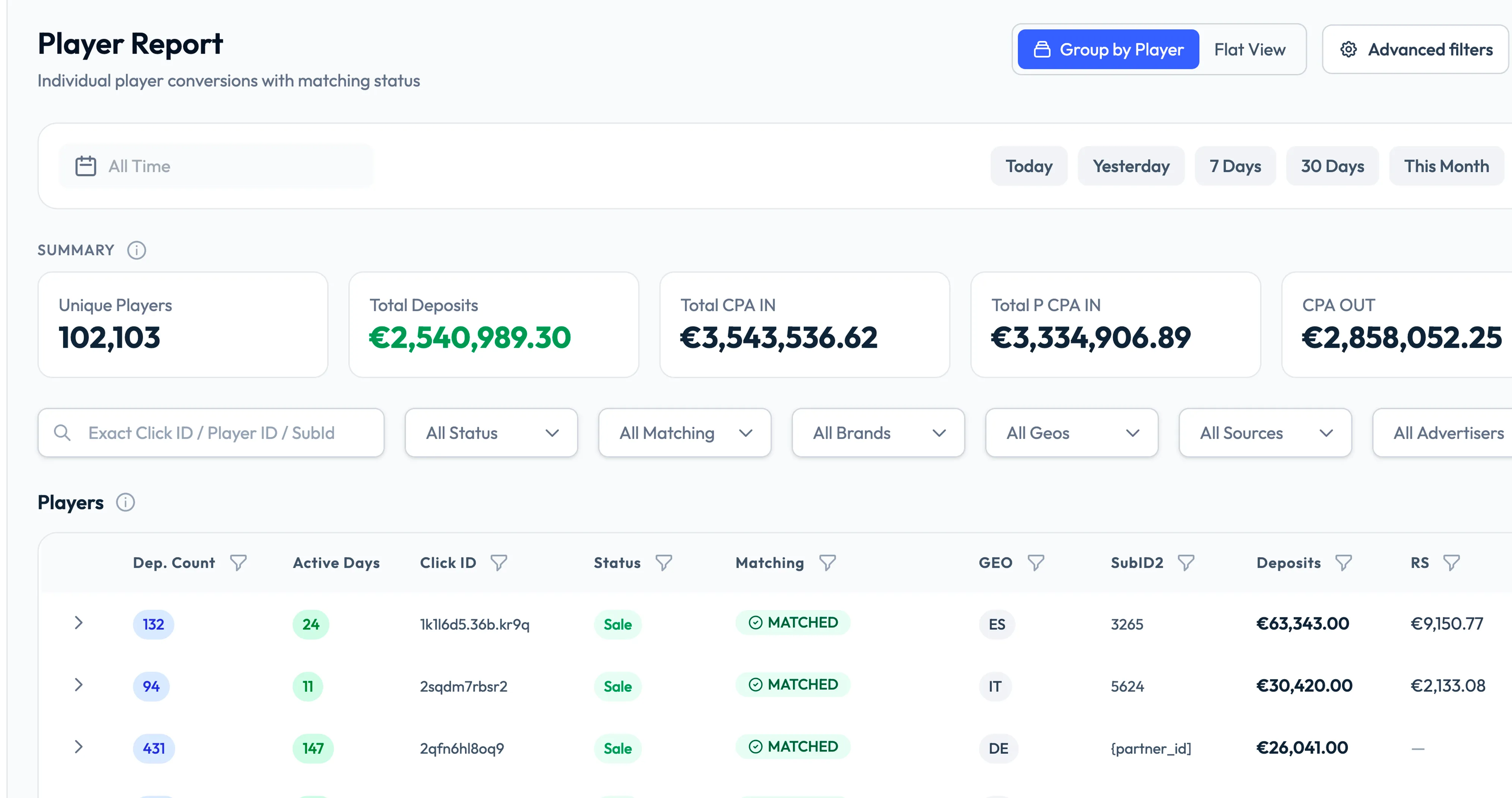
Task: Open the Matching column filter
Action: click(828, 562)
